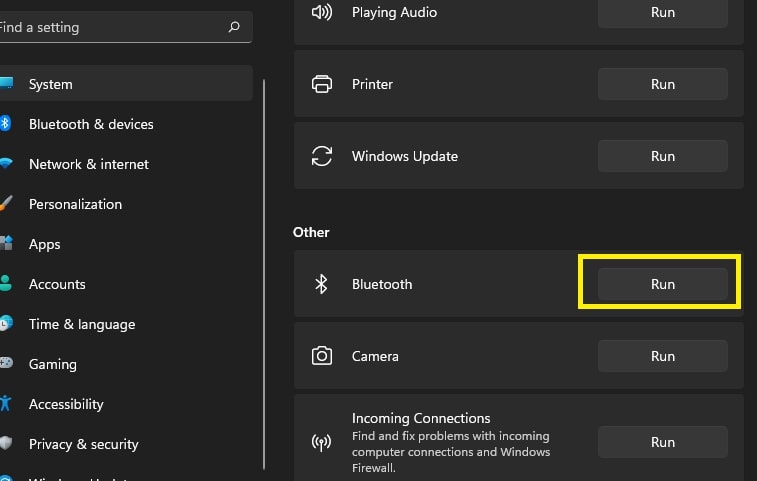Click the Printer icon
Image resolution: width=757 pixels, height=481 pixels.
click(322, 84)
